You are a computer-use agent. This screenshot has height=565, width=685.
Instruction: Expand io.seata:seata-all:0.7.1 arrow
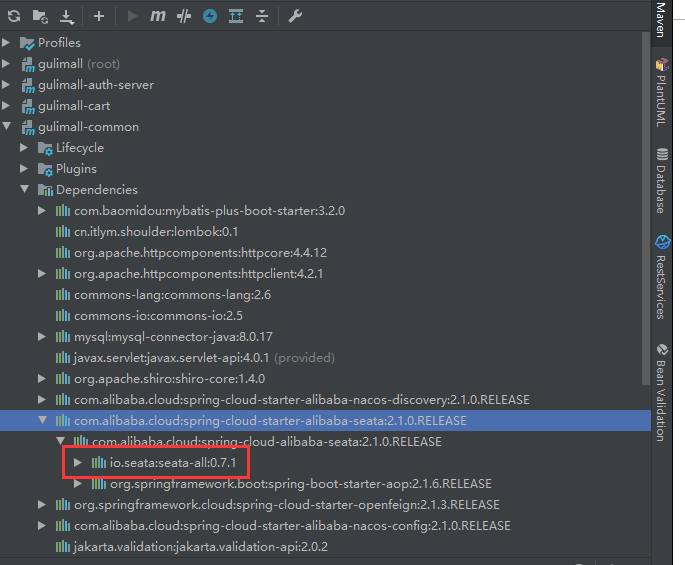click(x=78, y=462)
